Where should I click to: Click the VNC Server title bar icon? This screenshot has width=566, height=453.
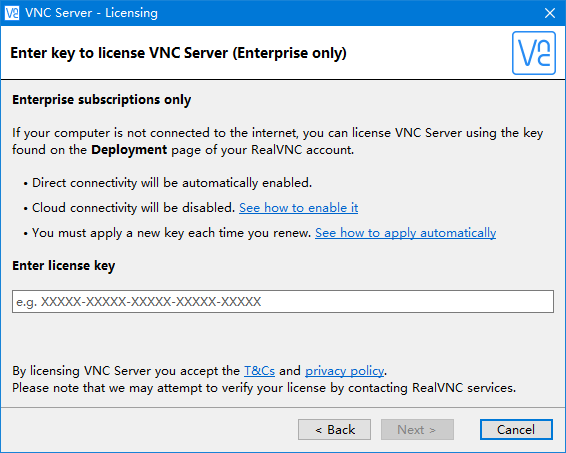tap(12, 13)
